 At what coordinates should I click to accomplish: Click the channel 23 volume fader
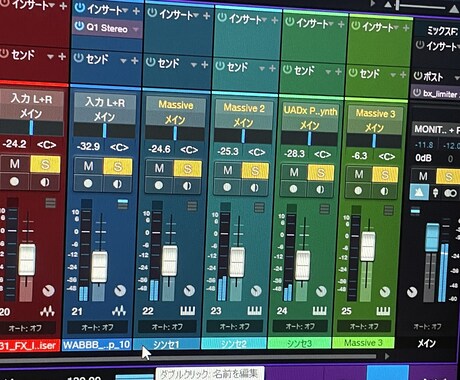[x=237, y=262]
